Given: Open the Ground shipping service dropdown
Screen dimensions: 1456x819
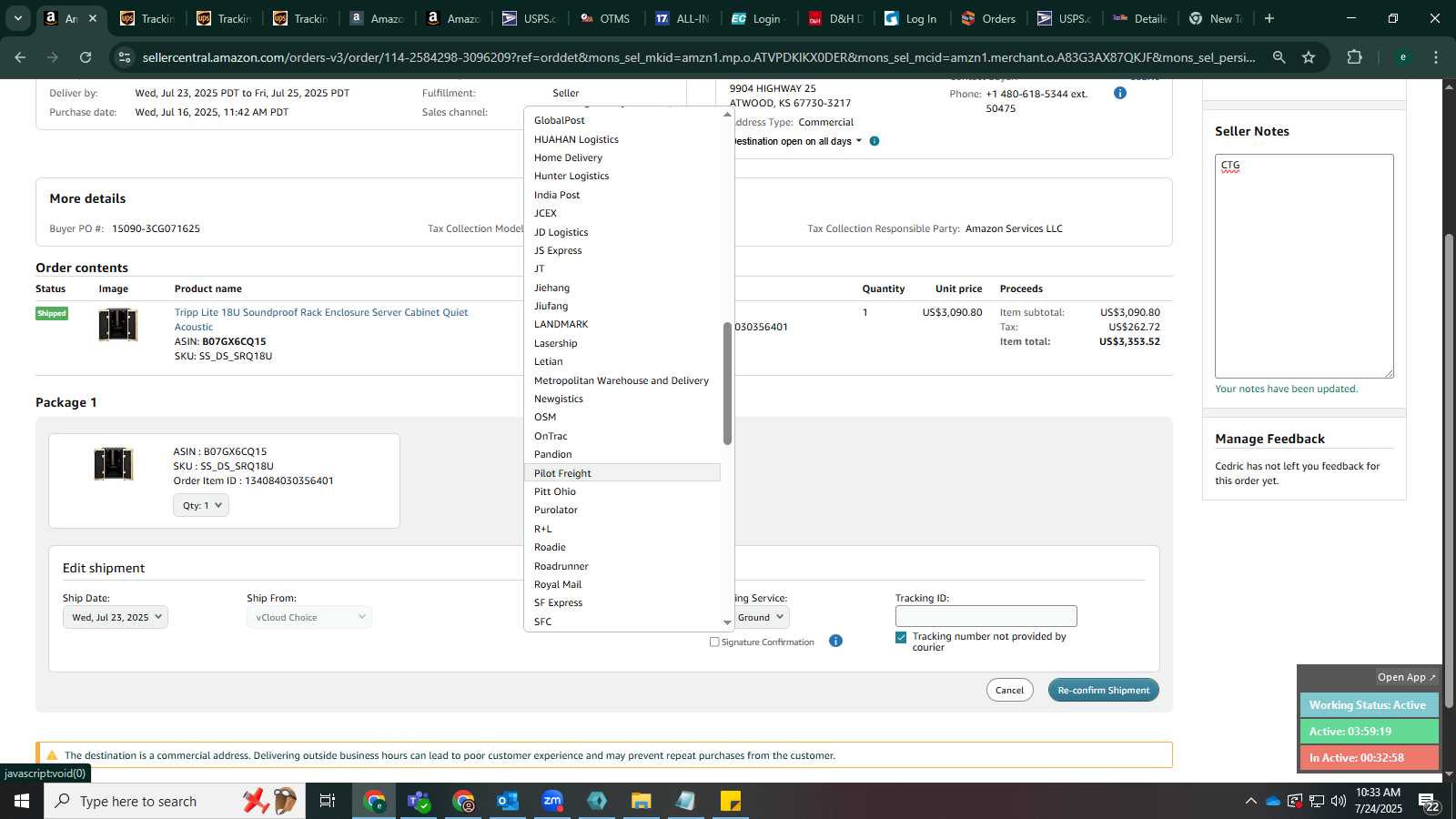Looking at the screenshot, I should (761, 617).
